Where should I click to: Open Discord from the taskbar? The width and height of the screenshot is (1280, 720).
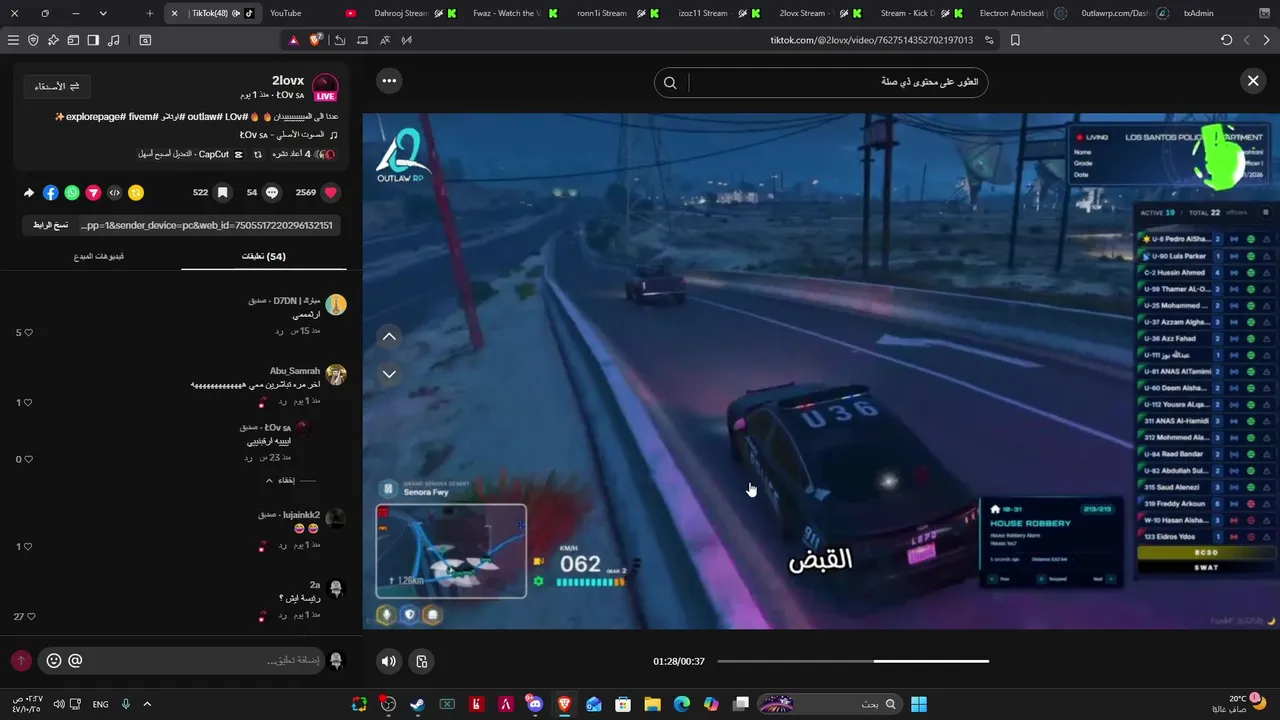535,704
